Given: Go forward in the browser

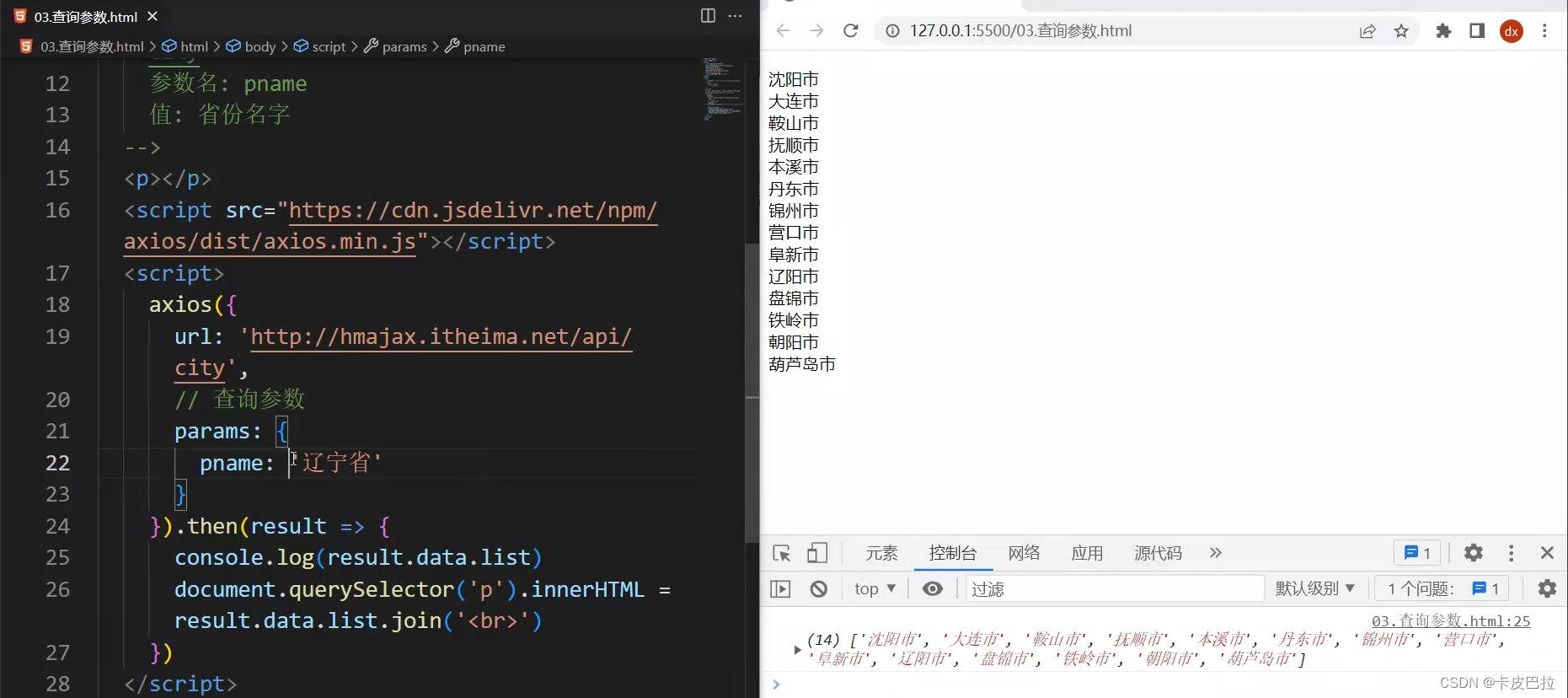Looking at the screenshot, I should (816, 31).
